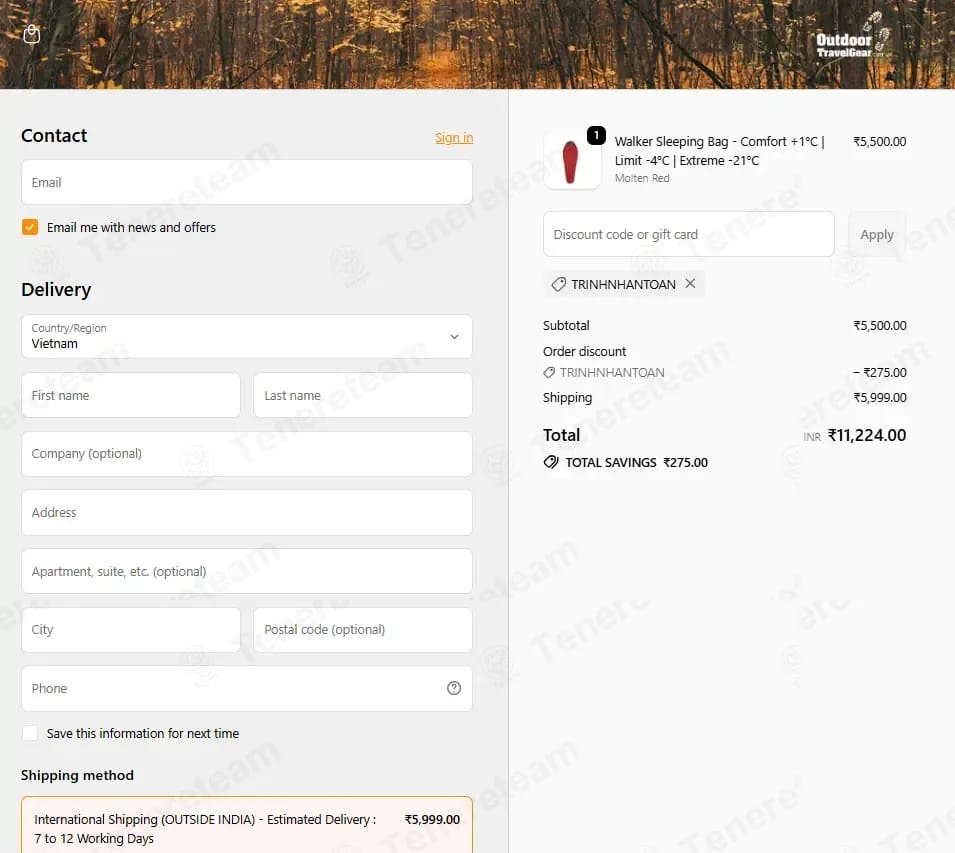Click the quantity badge on product thumbnail
This screenshot has width=955, height=853.
click(596, 135)
